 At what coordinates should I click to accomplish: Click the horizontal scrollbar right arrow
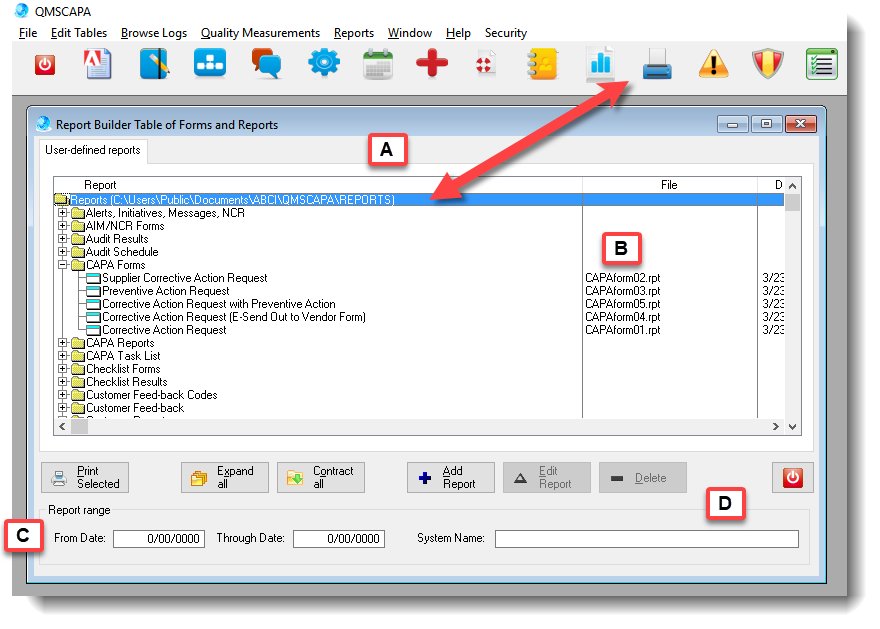click(x=774, y=427)
